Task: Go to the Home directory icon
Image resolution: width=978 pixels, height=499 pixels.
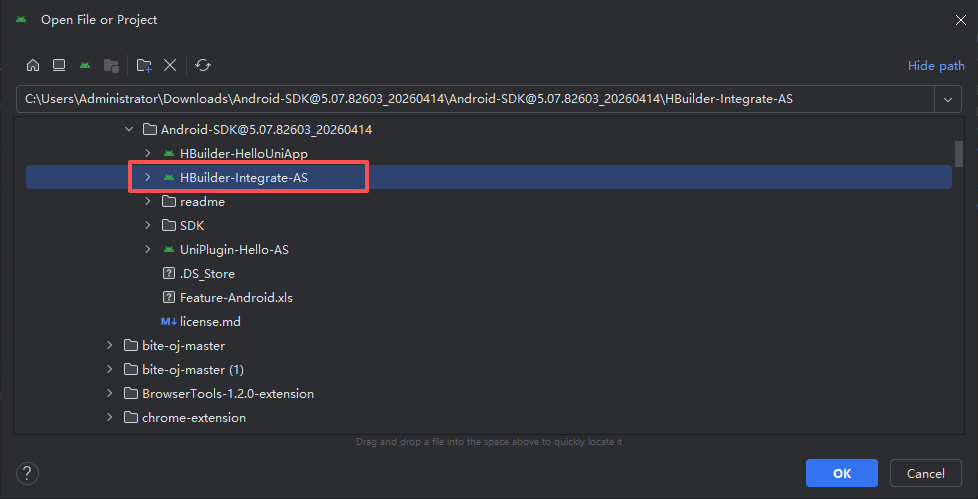Action: (x=33, y=65)
